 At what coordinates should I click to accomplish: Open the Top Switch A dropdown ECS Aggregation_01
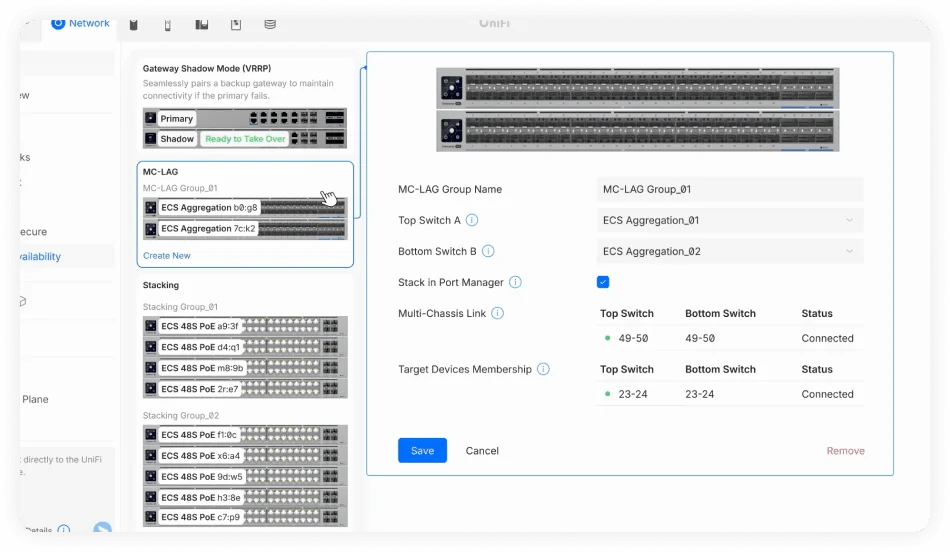pyautogui.click(x=730, y=220)
